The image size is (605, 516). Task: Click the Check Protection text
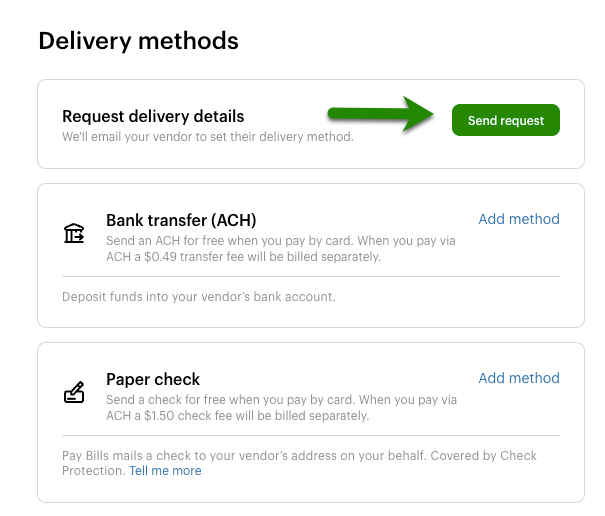[x=92, y=471]
